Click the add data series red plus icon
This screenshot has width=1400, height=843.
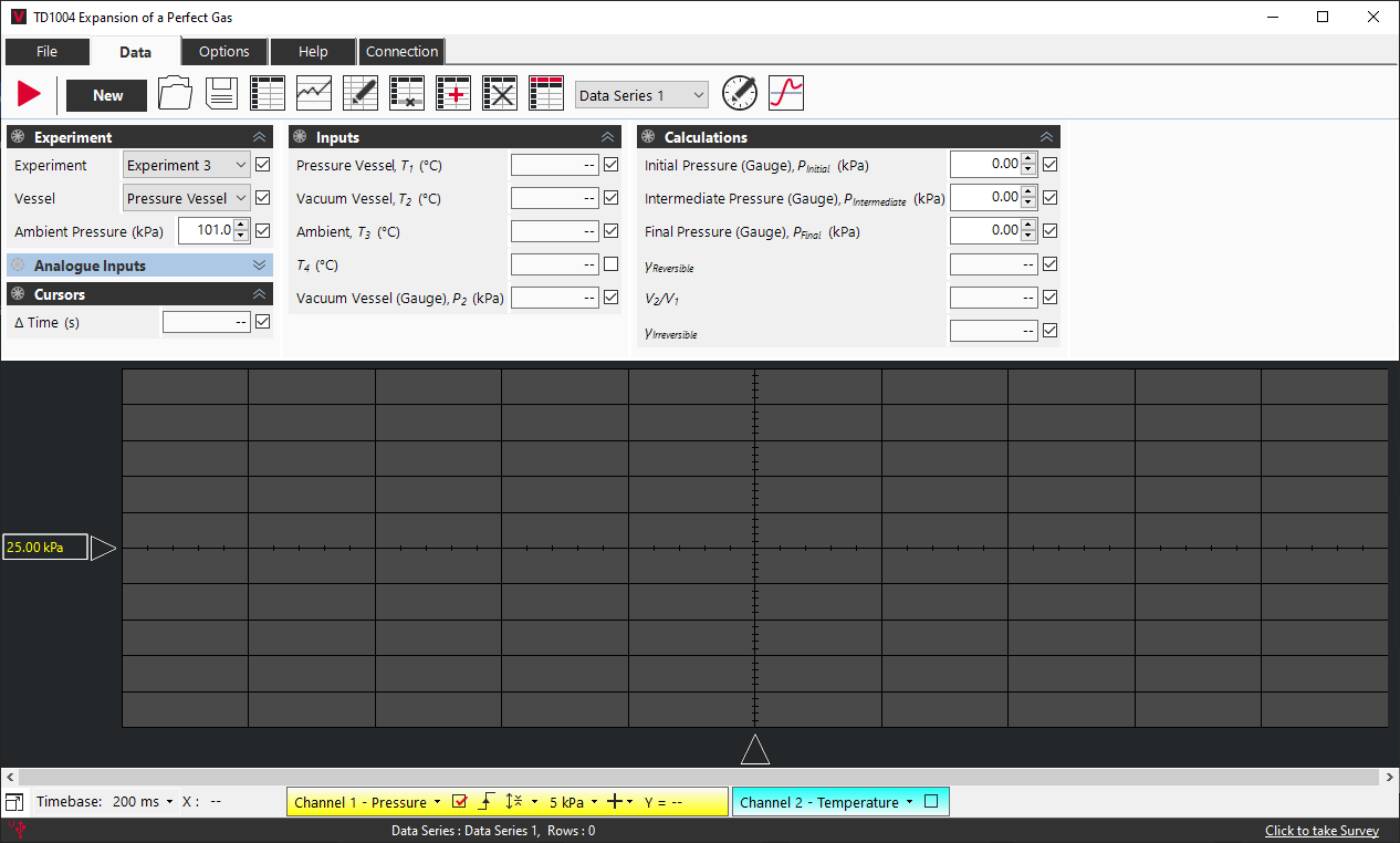click(x=453, y=94)
